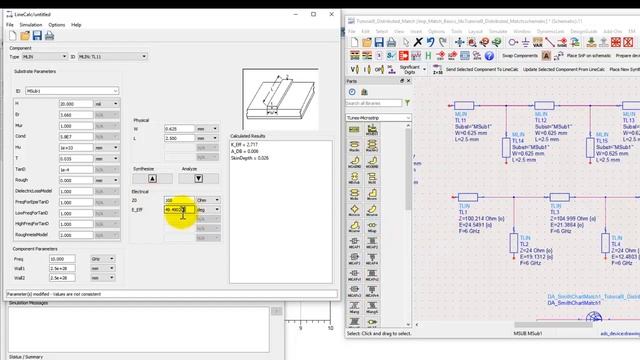Click the green filter icon in Parts panel
The width and height of the screenshot is (640, 360).
point(407,103)
